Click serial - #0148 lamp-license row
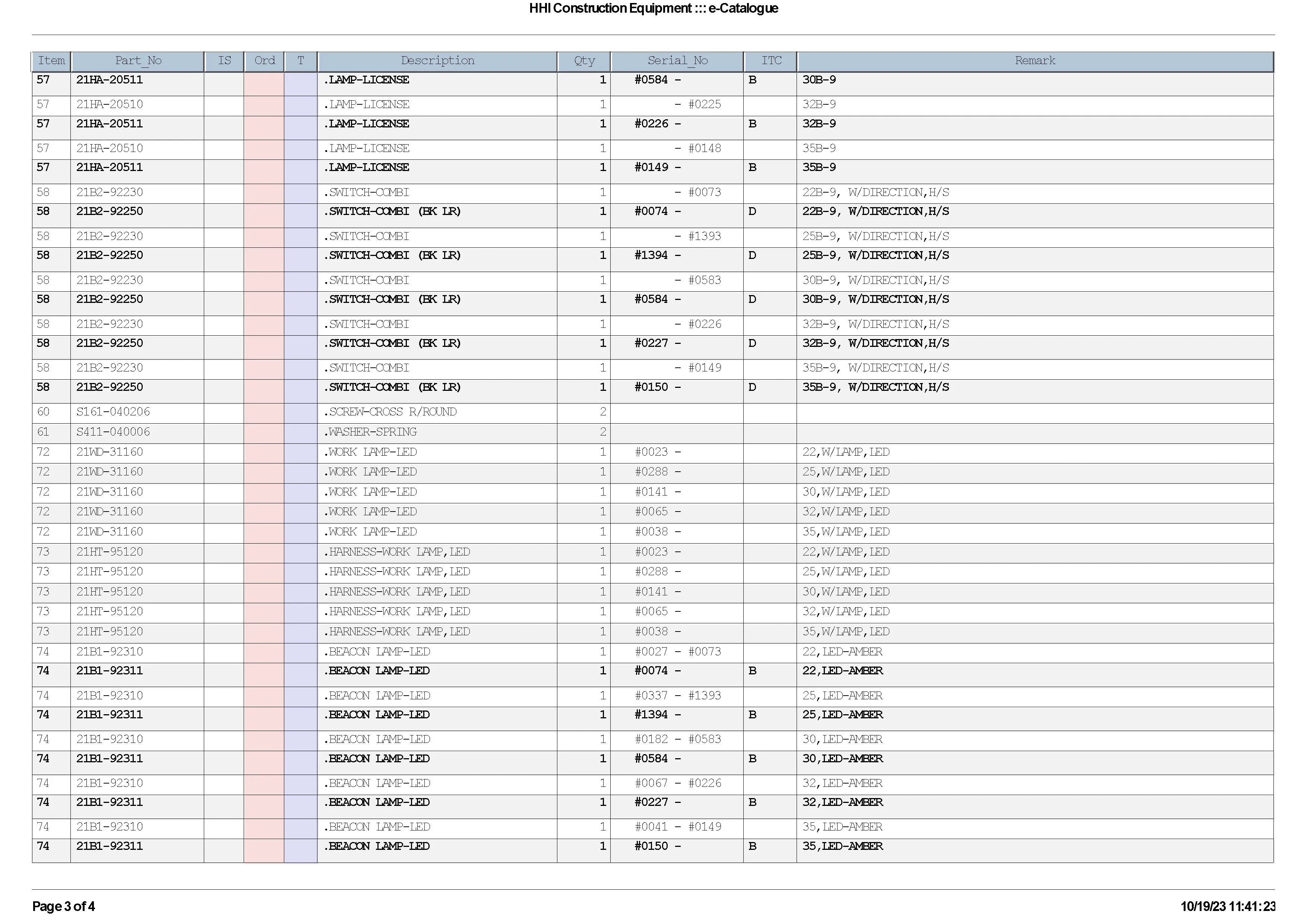Screen dimensions: 1307x924 coord(697,149)
